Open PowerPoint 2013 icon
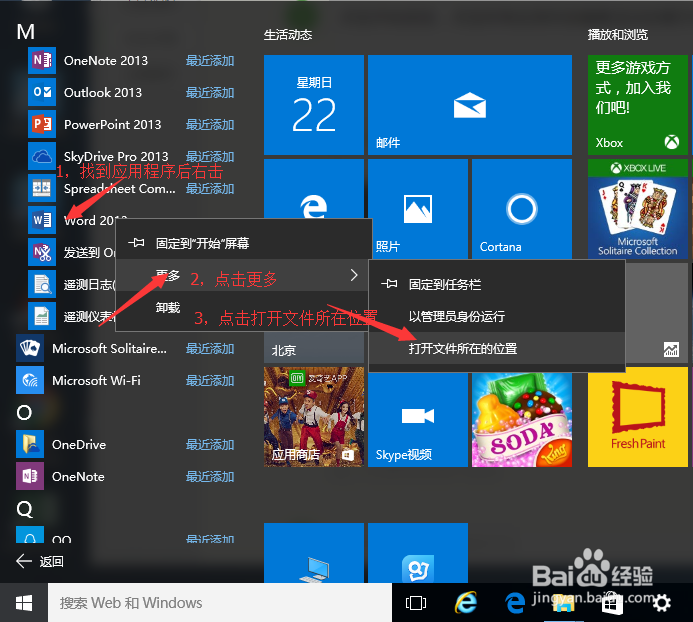 click(42, 124)
